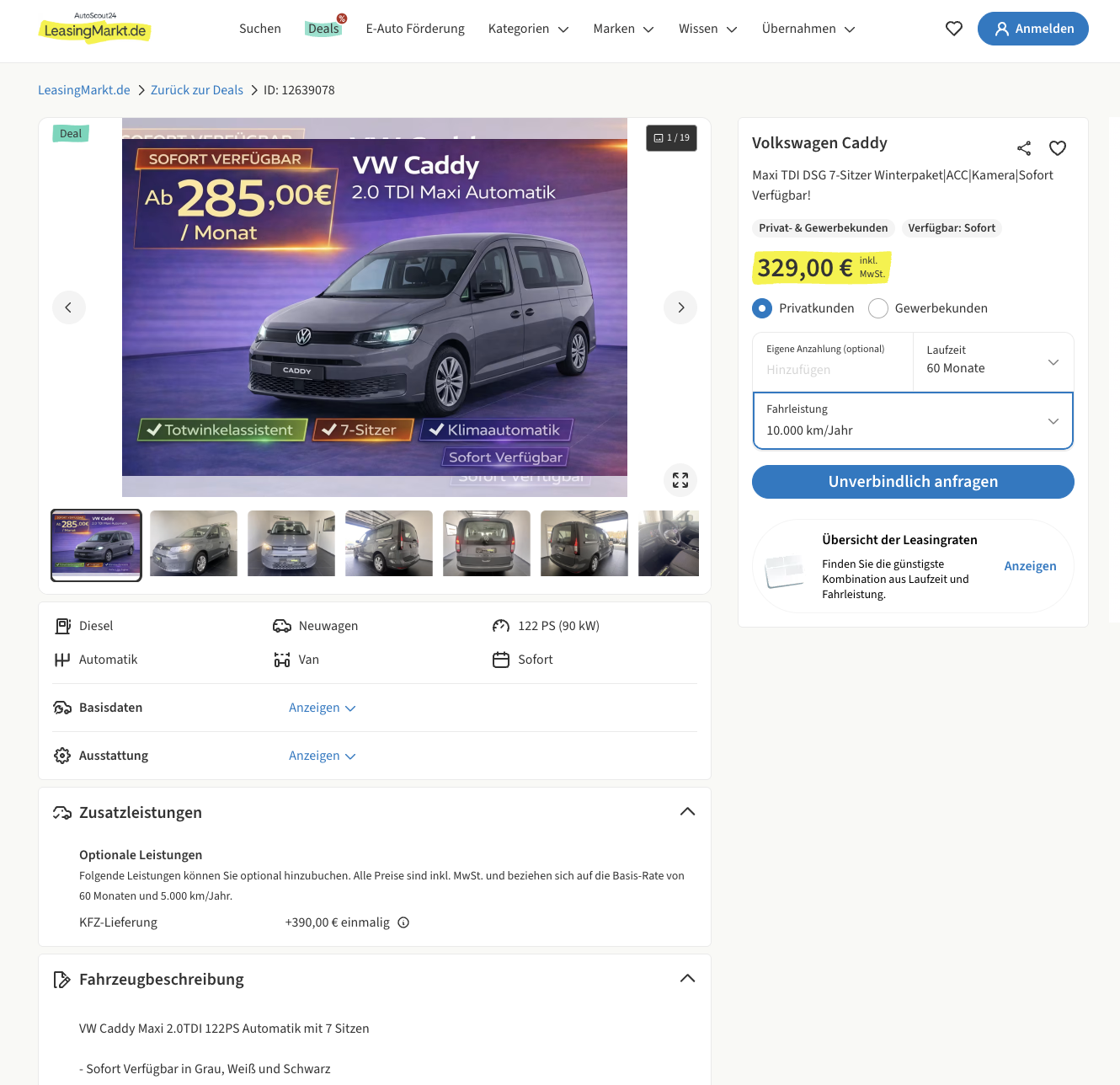Click the share icon beside Volkswagen Caddy

1024,148
